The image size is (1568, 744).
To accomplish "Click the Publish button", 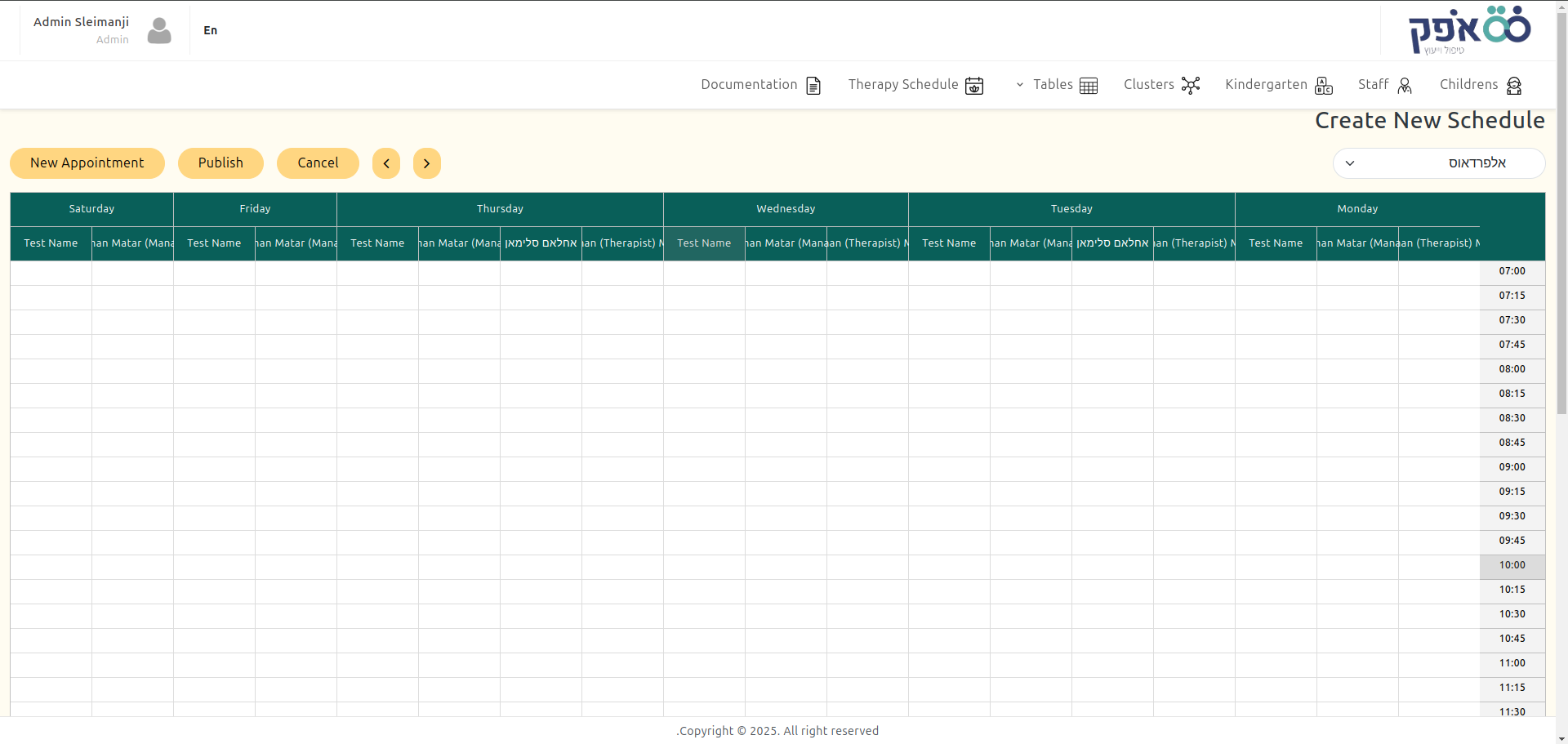I will coord(220,163).
